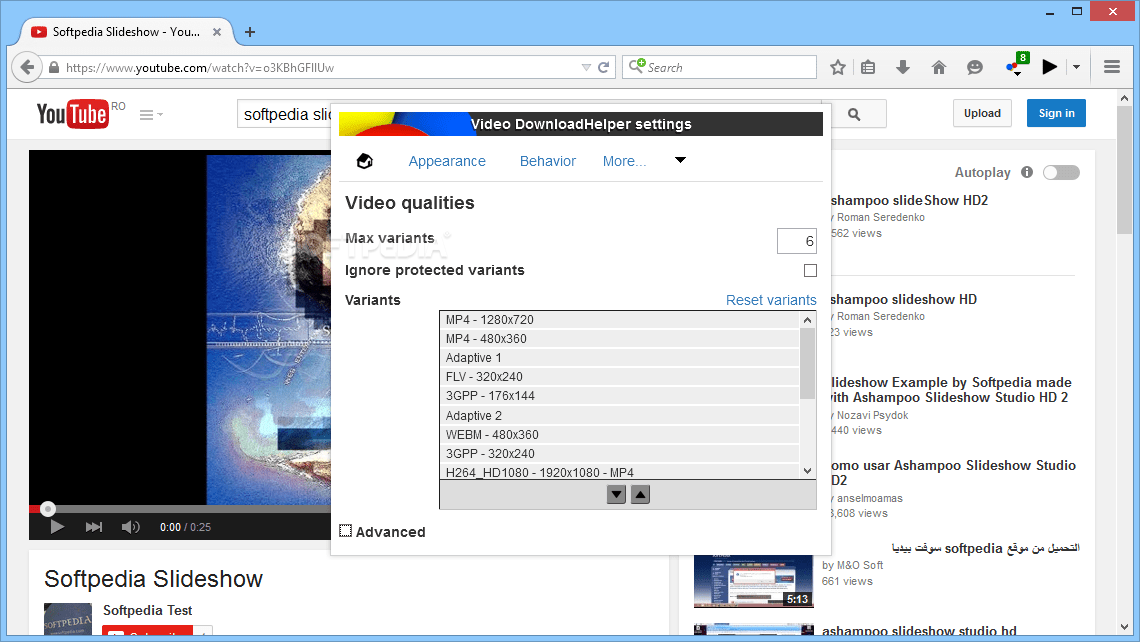Image resolution: width=1140 pixels, height=642 pixels.
Task: Click the Firefox home icon
Action: (x=938, y=66)
